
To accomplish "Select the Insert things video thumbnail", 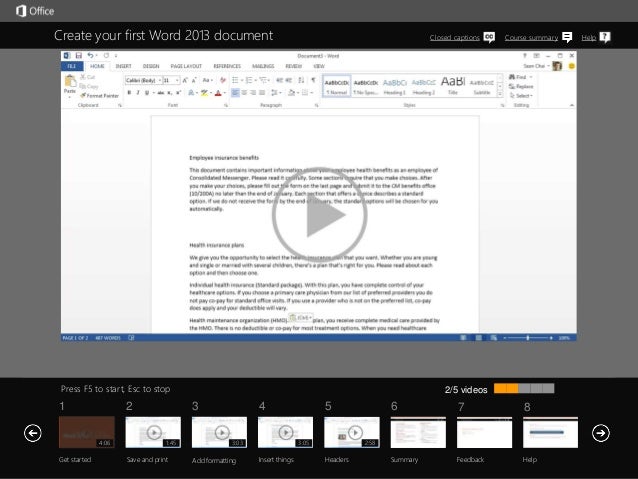I will point(285,432).
